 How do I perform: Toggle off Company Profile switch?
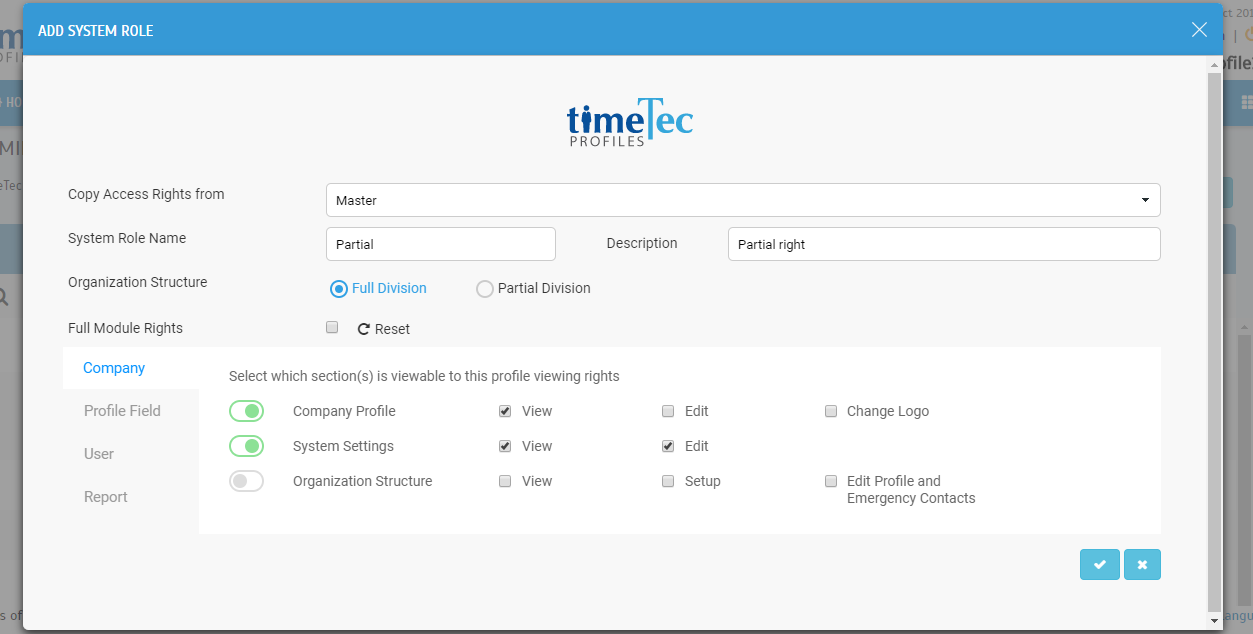tap(246, 411)
